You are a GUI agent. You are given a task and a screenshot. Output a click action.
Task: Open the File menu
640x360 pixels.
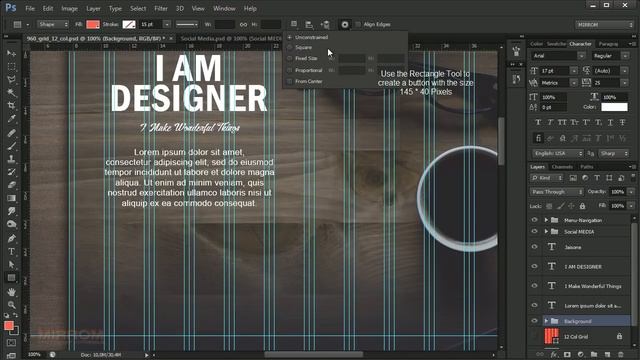tap(30, 8)
